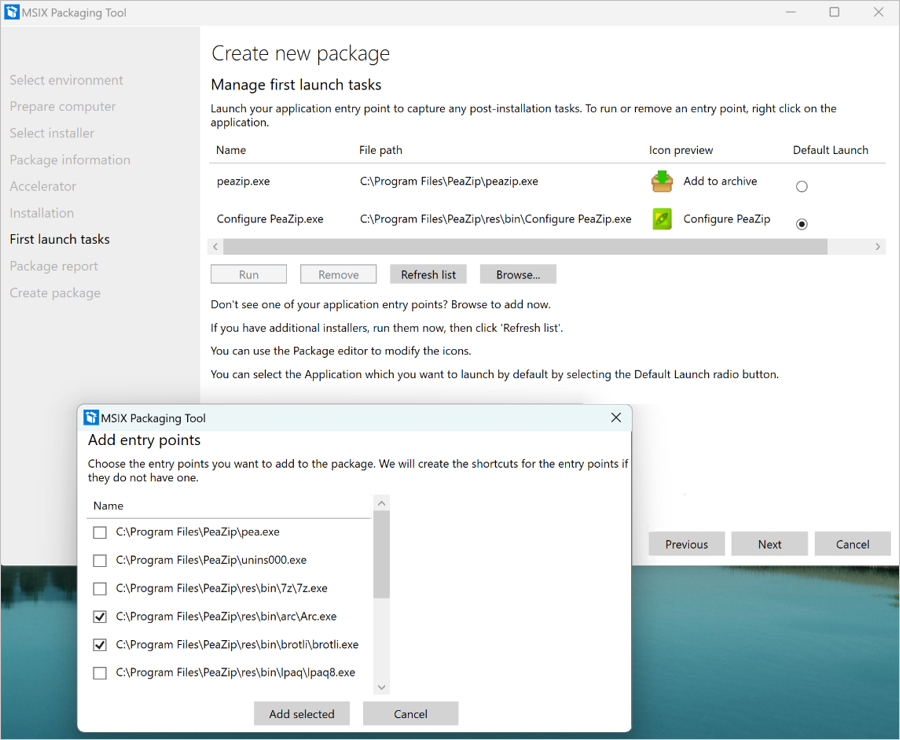Check the 7z.exe entry point checkbox
The width and height of the screenshot is (900, 740).
point(100,588)
